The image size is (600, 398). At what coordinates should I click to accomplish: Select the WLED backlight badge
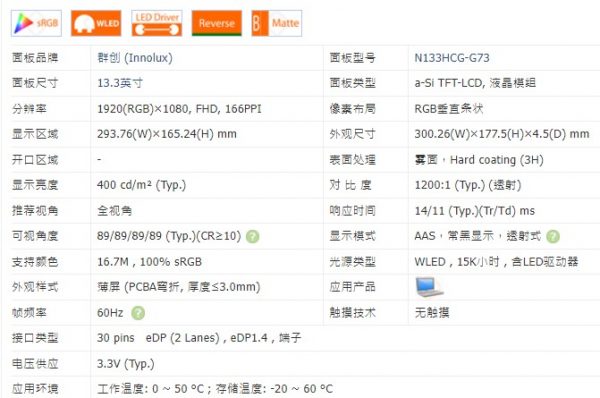96,23
